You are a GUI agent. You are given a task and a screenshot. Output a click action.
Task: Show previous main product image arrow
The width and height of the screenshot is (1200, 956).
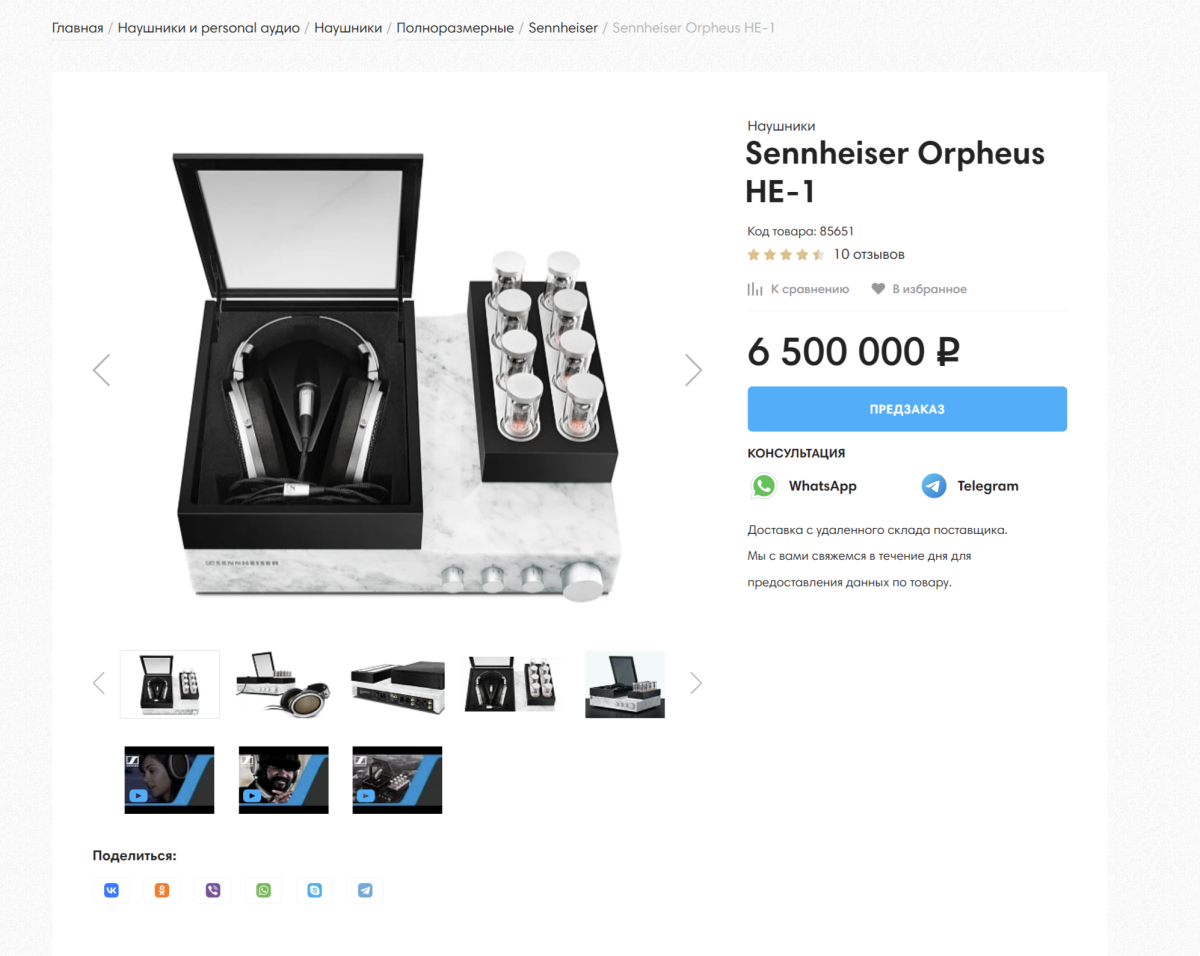click(101, 370)
